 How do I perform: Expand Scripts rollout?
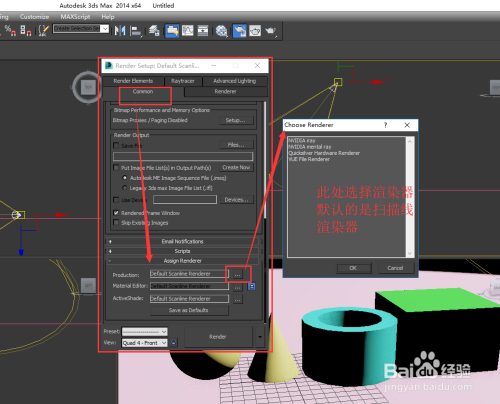[x=183, y=251]
